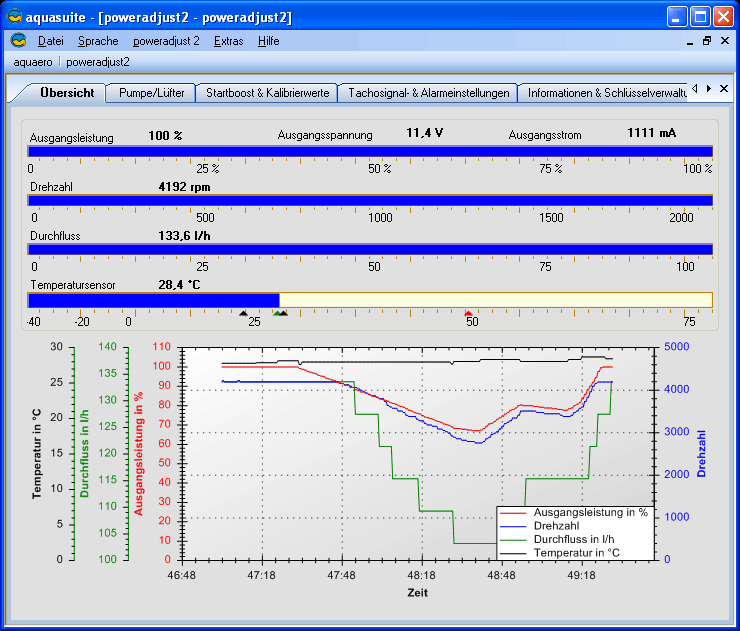Select the aquaero device button
Image resolution: width=740 pixels, height=631 pixels.
(x=33, y=62)
